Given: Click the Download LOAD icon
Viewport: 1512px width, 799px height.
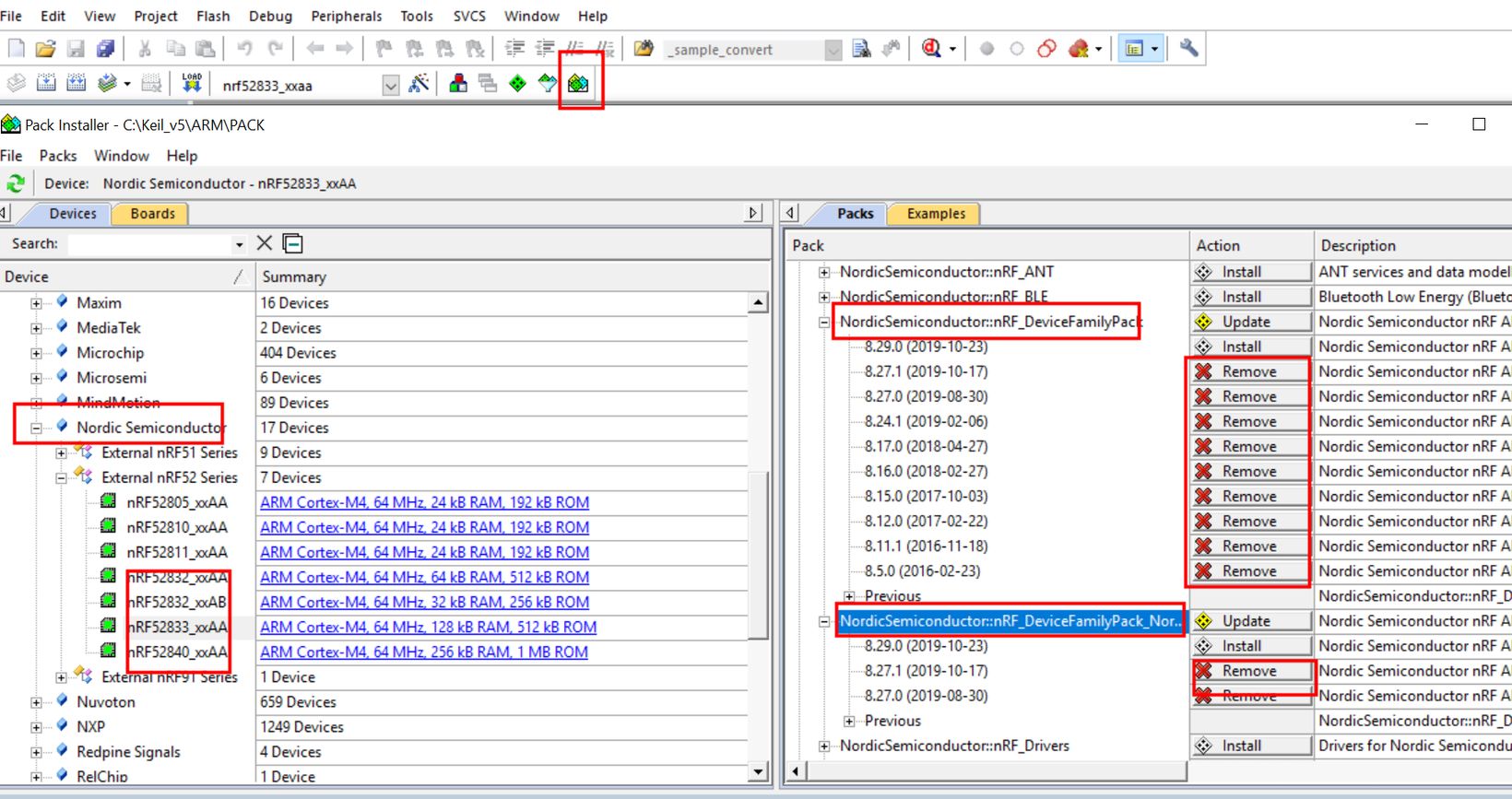Looking at the screenshot, I should tap(192, 84).
